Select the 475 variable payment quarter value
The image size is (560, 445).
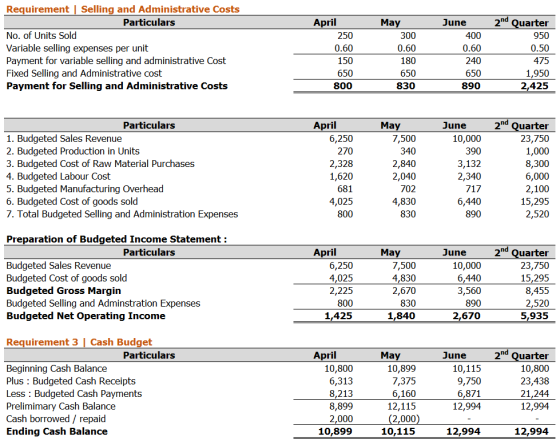(x=541, y=61)
